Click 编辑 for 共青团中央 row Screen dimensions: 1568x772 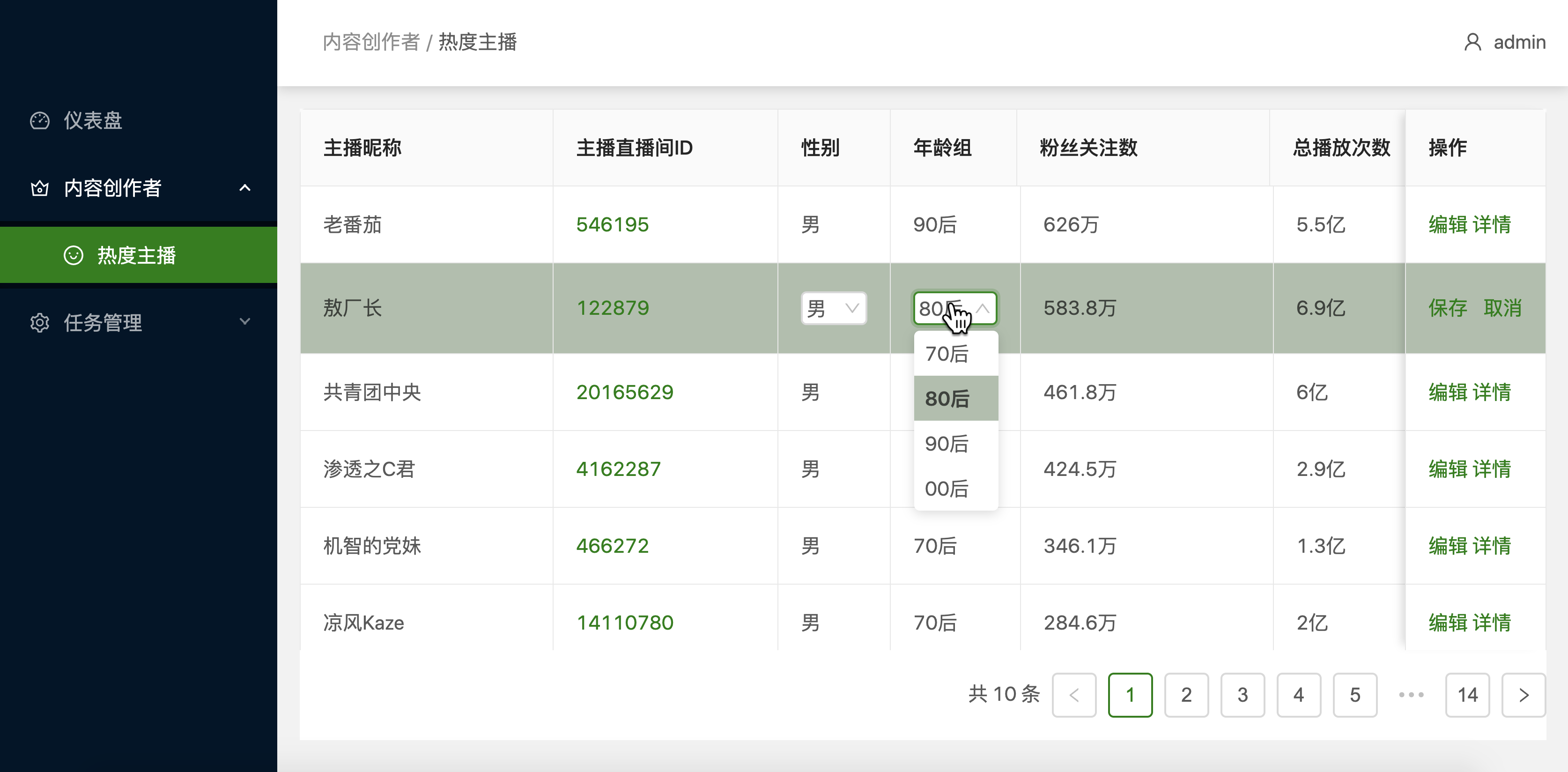pos(1448,392)
